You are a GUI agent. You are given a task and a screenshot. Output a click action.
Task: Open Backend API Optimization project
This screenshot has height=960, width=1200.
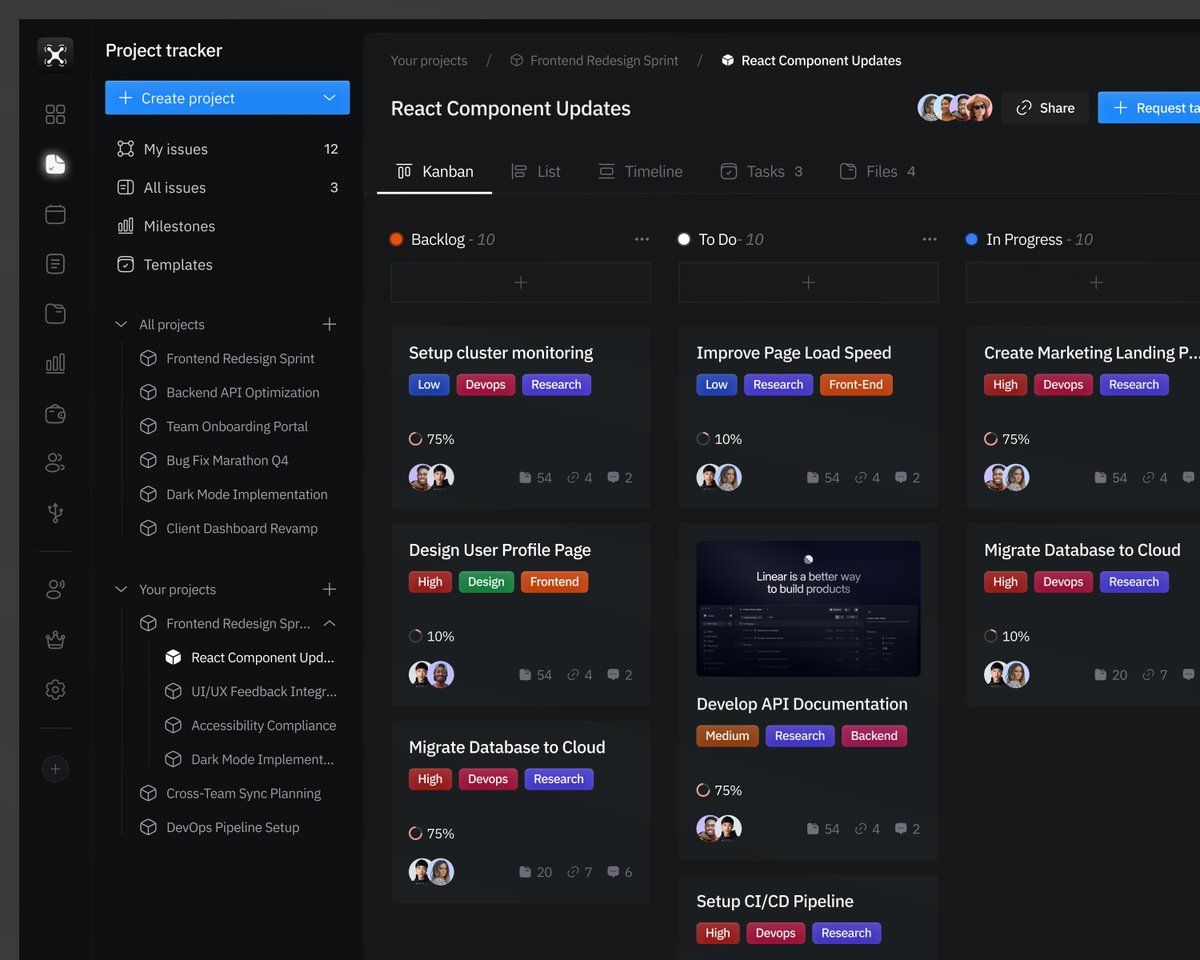pos(229,392)
